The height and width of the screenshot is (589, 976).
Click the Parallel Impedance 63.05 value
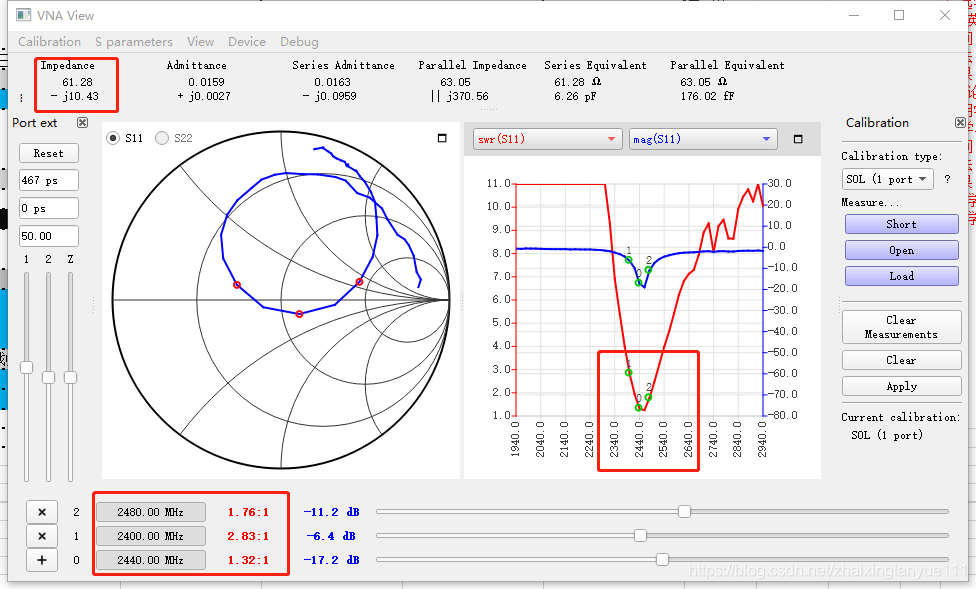455,82
